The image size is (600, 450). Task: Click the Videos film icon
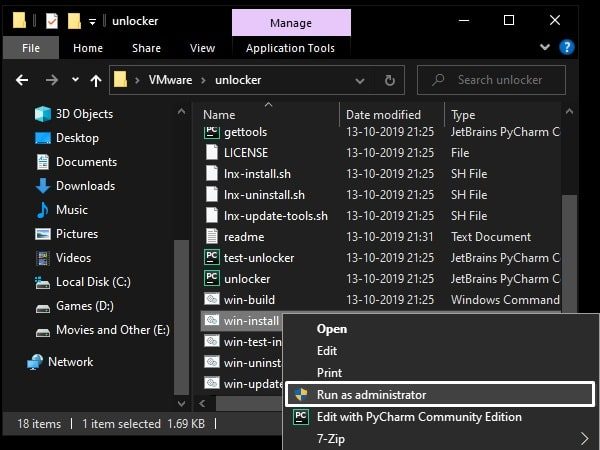(42, 258)
